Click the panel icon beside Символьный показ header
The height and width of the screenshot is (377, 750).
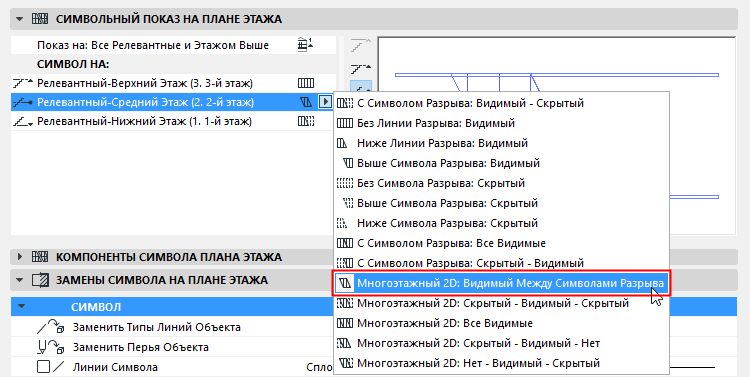pyautogui.click(x=40, y=19)
